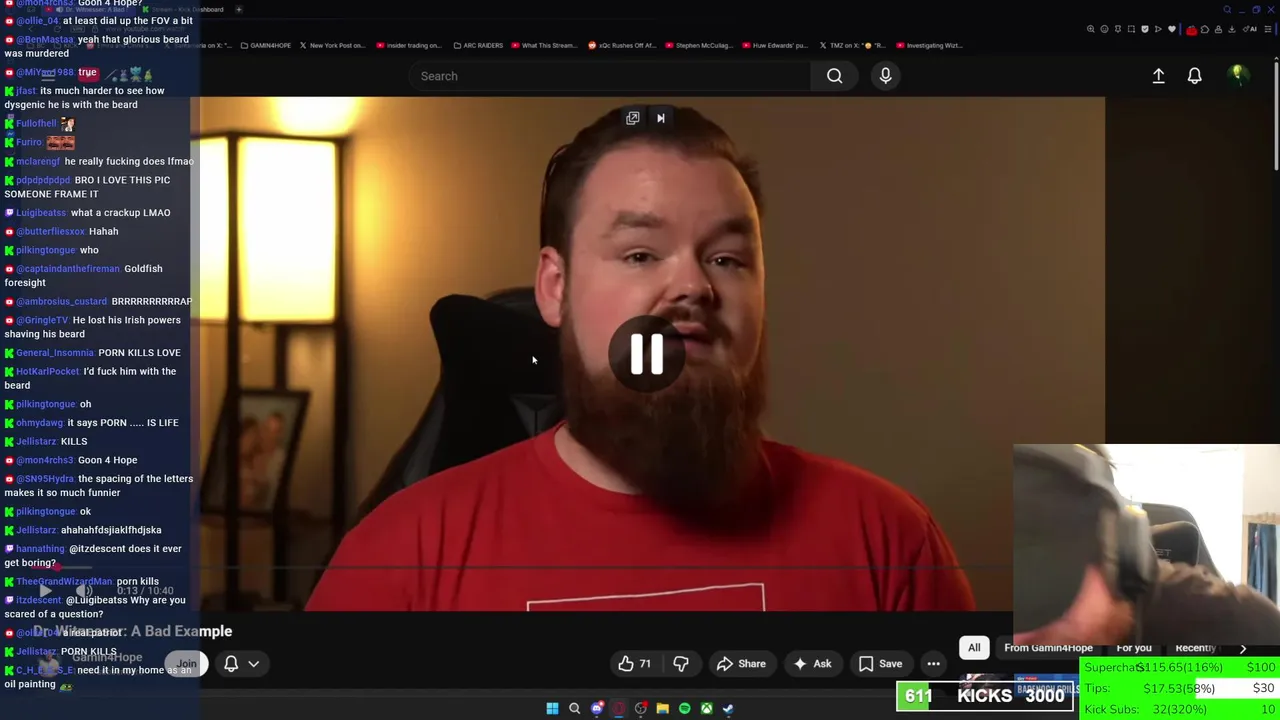Image resolution: width=1280 pixels, height=720 pixels.
Task: Share the video
Action: click(x=741, y=664)
